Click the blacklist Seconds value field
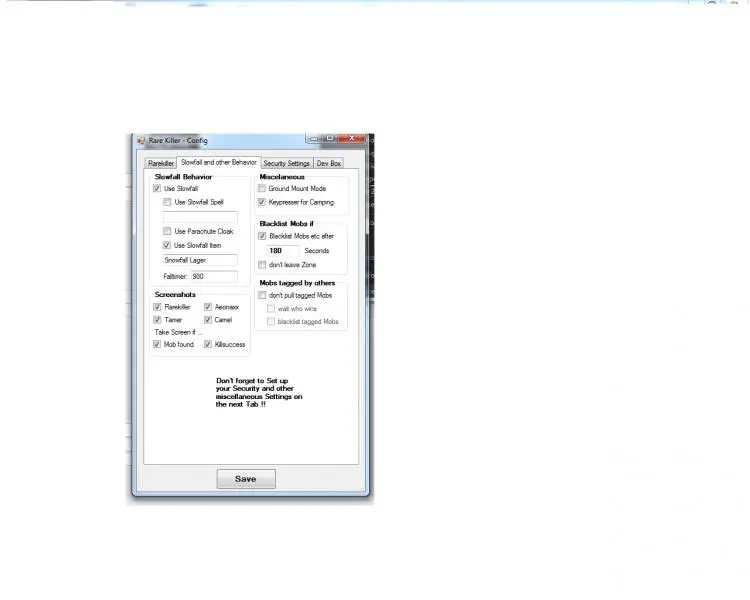Image resolution: width=750 pixels, height=600 pixels. pyautogui.click(x=283, y=251)
